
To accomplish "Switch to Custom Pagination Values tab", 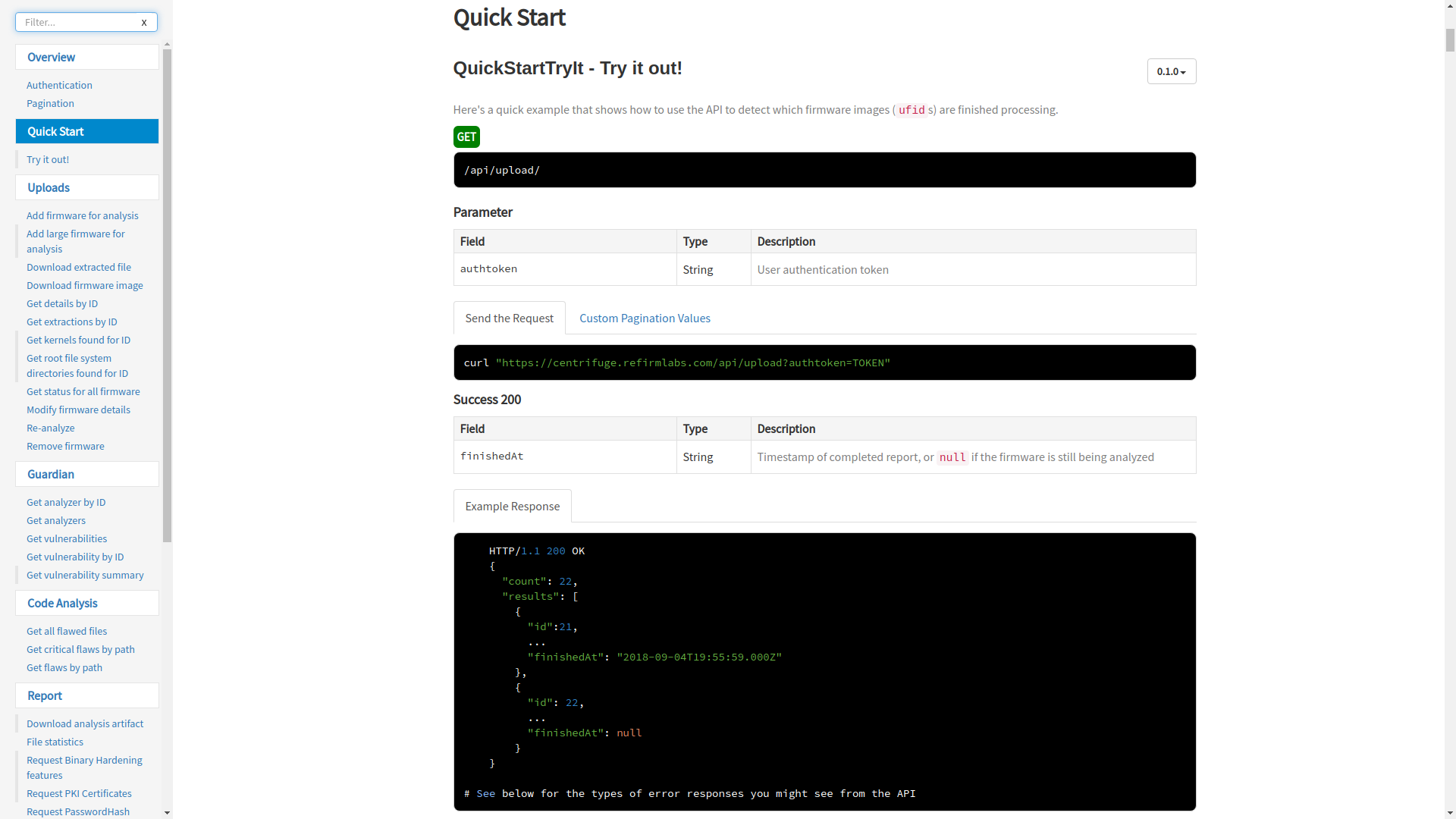I will (x=645, y=318).
